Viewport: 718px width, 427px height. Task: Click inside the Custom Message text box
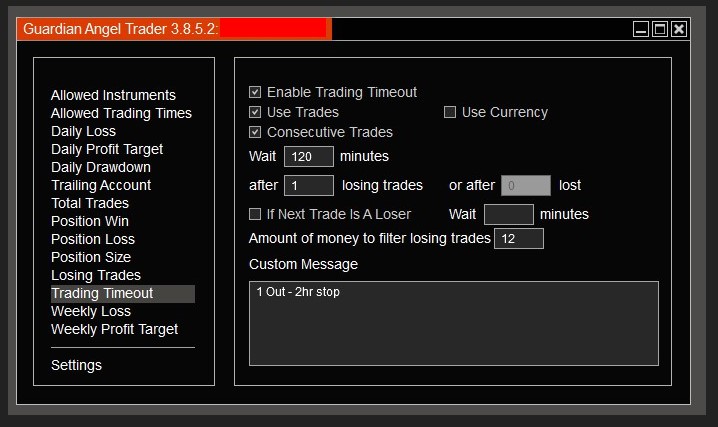454,324
